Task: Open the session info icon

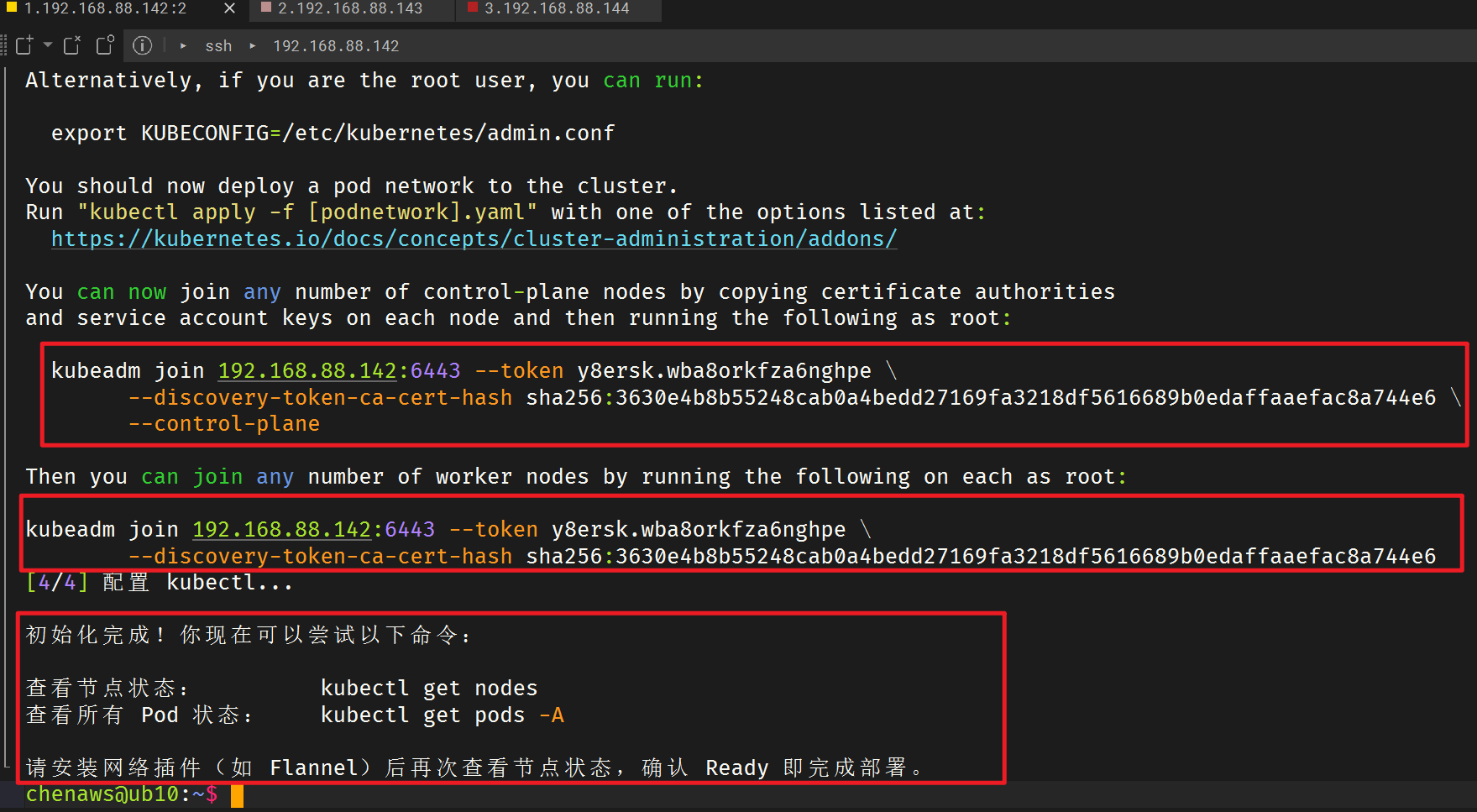Action: pos(143,45)
